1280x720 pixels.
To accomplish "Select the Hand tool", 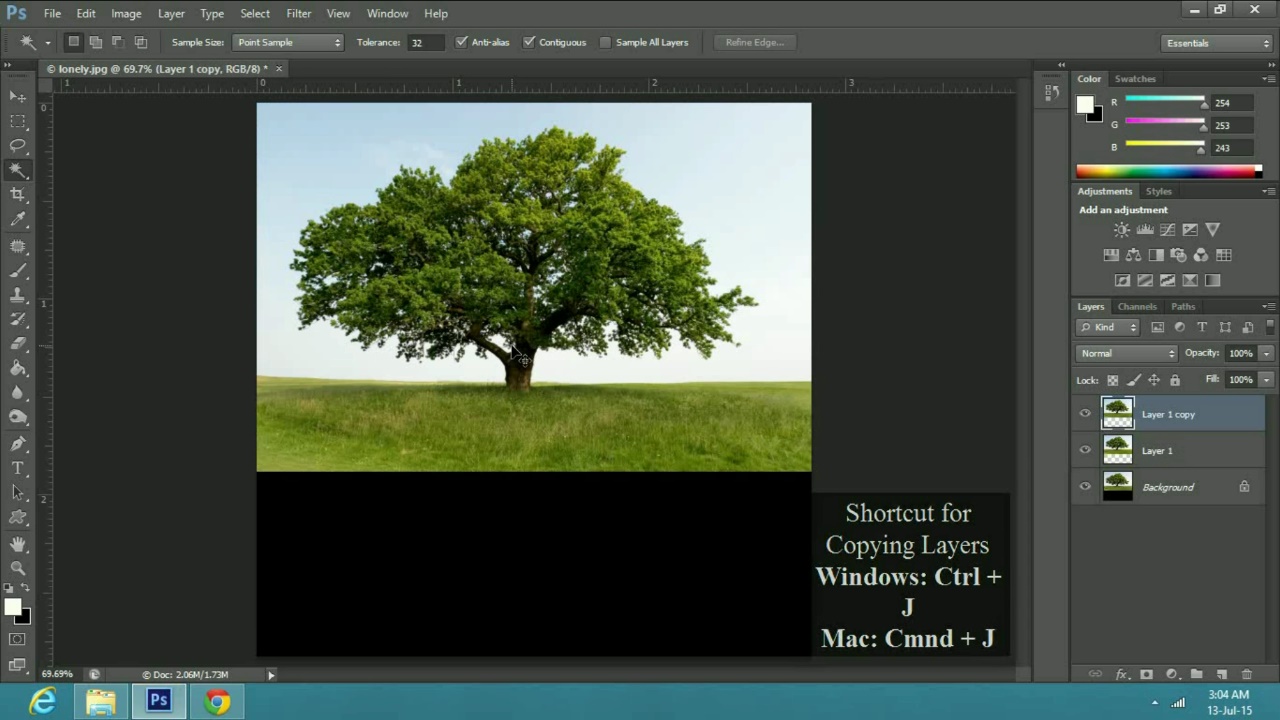I will 18,544.
